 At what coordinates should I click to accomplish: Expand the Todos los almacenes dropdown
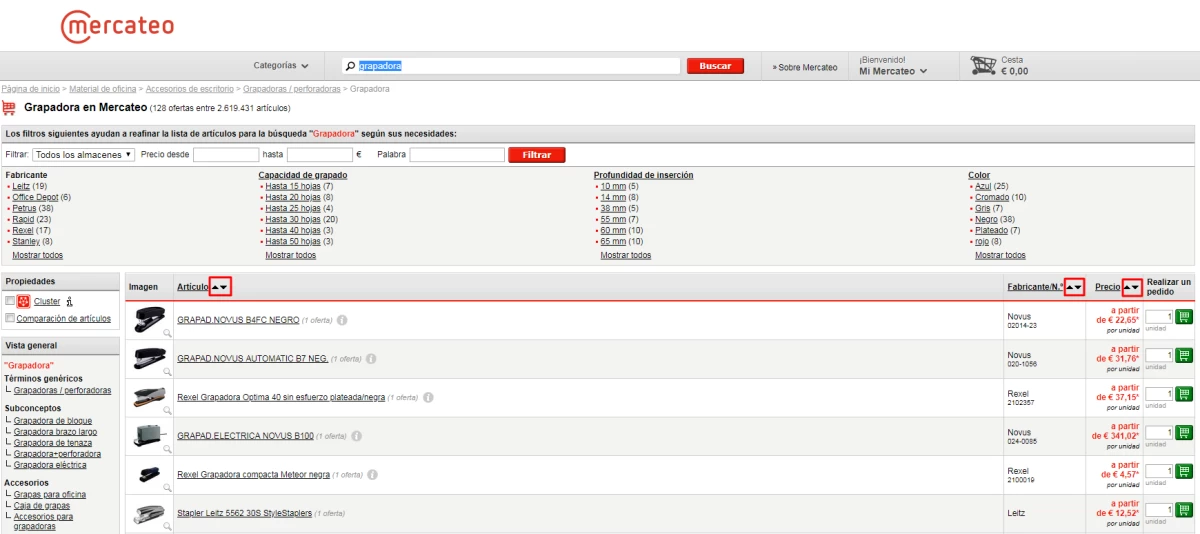(x=84, y=155)
